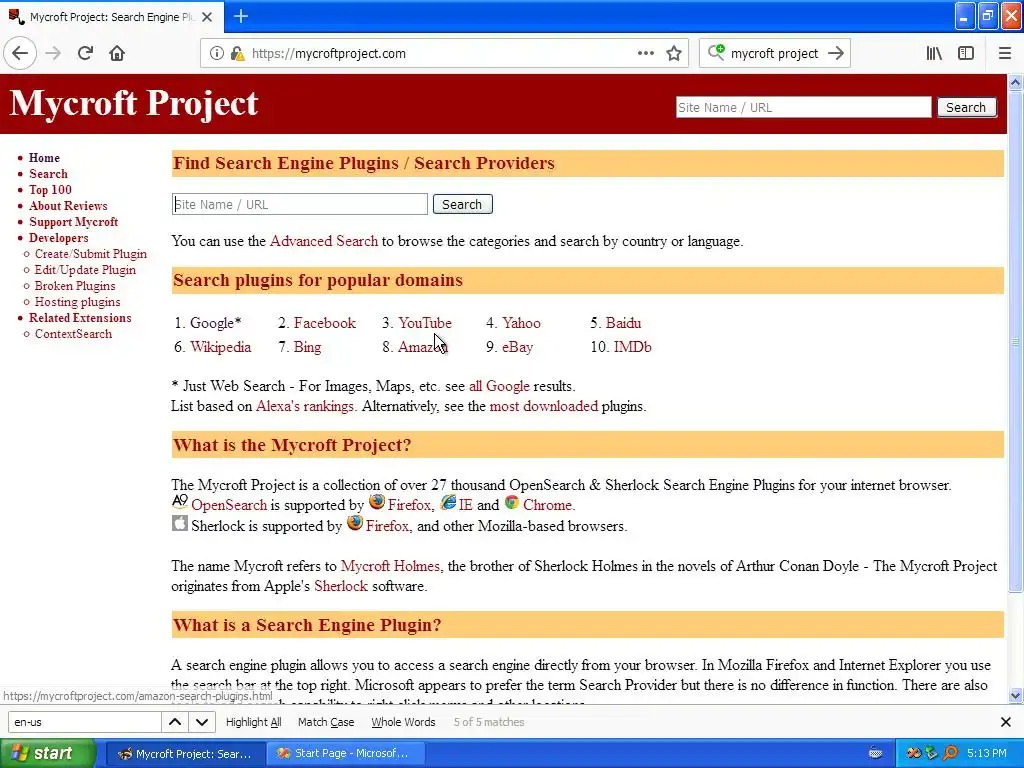This screenshot has width=1024, height=768.
Task: Open Broken Plugins link
Action: (x=74, y=286)
